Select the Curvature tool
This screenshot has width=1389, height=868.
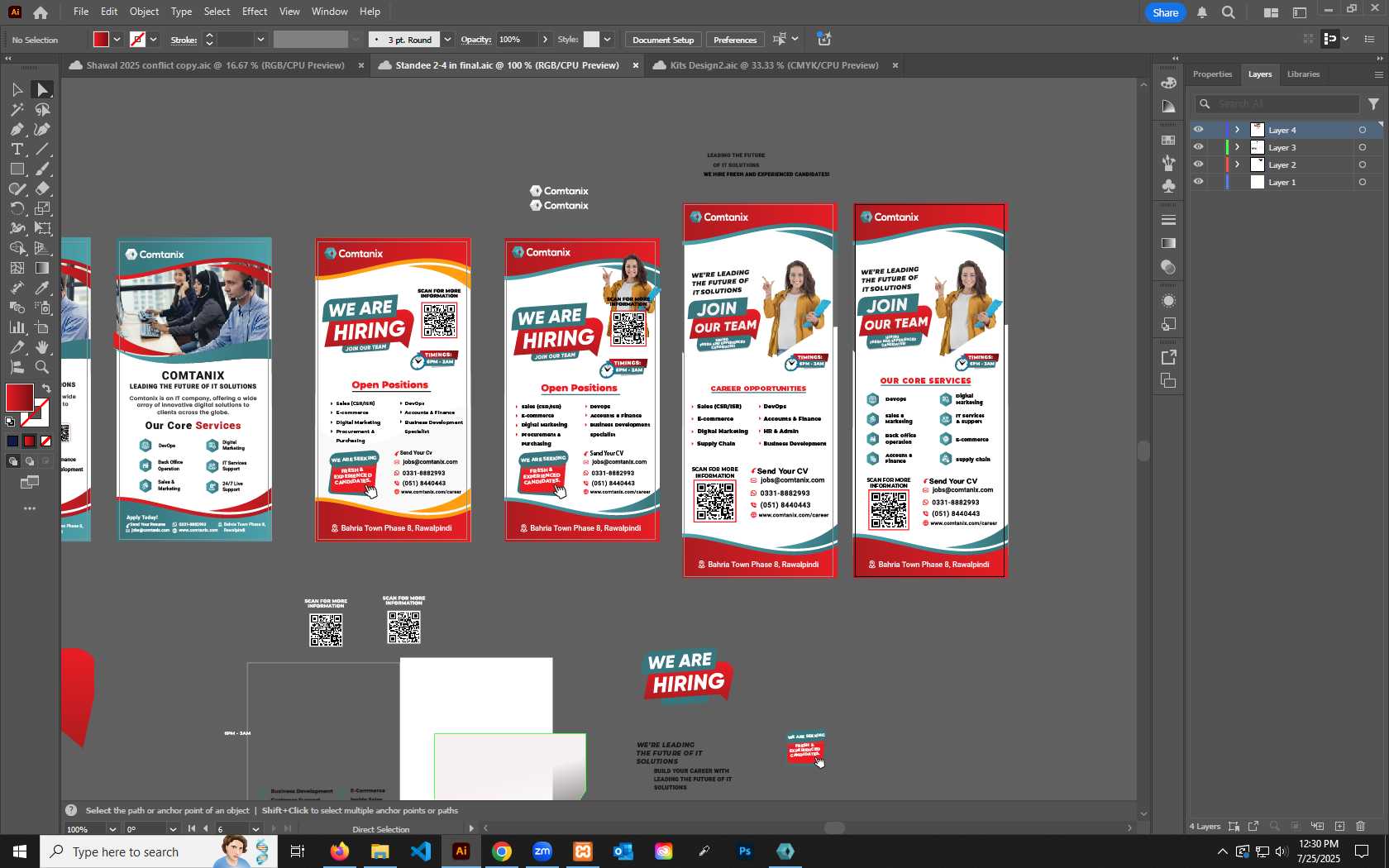coord(42,129)
